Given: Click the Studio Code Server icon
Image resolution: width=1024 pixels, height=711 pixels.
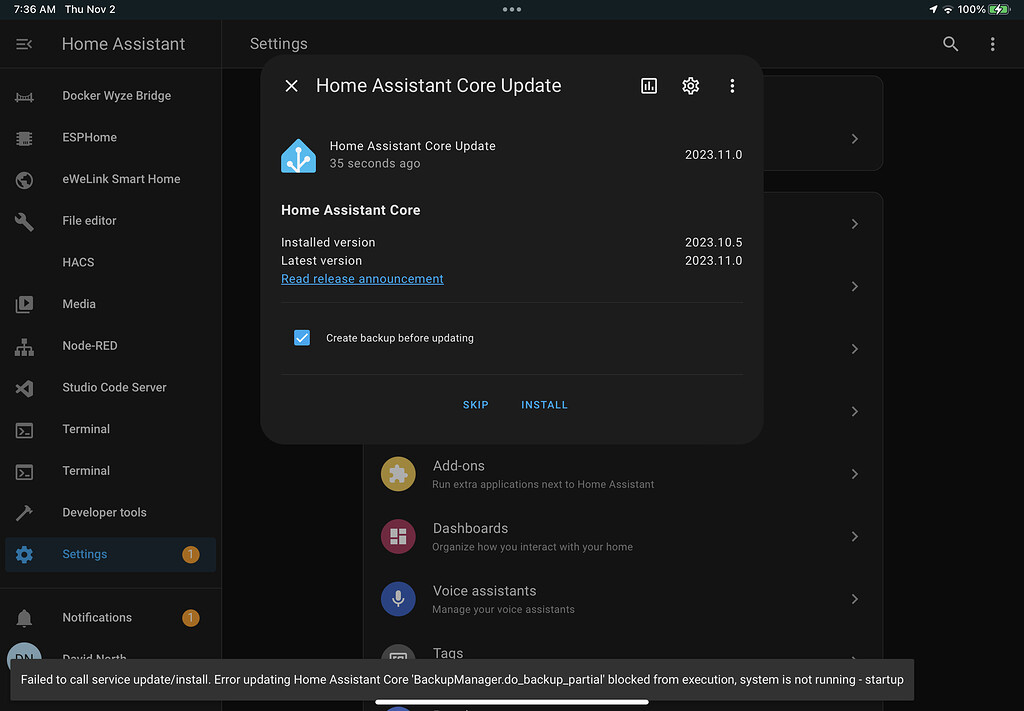Looking at the screenshot, I should tap(24, 388).
